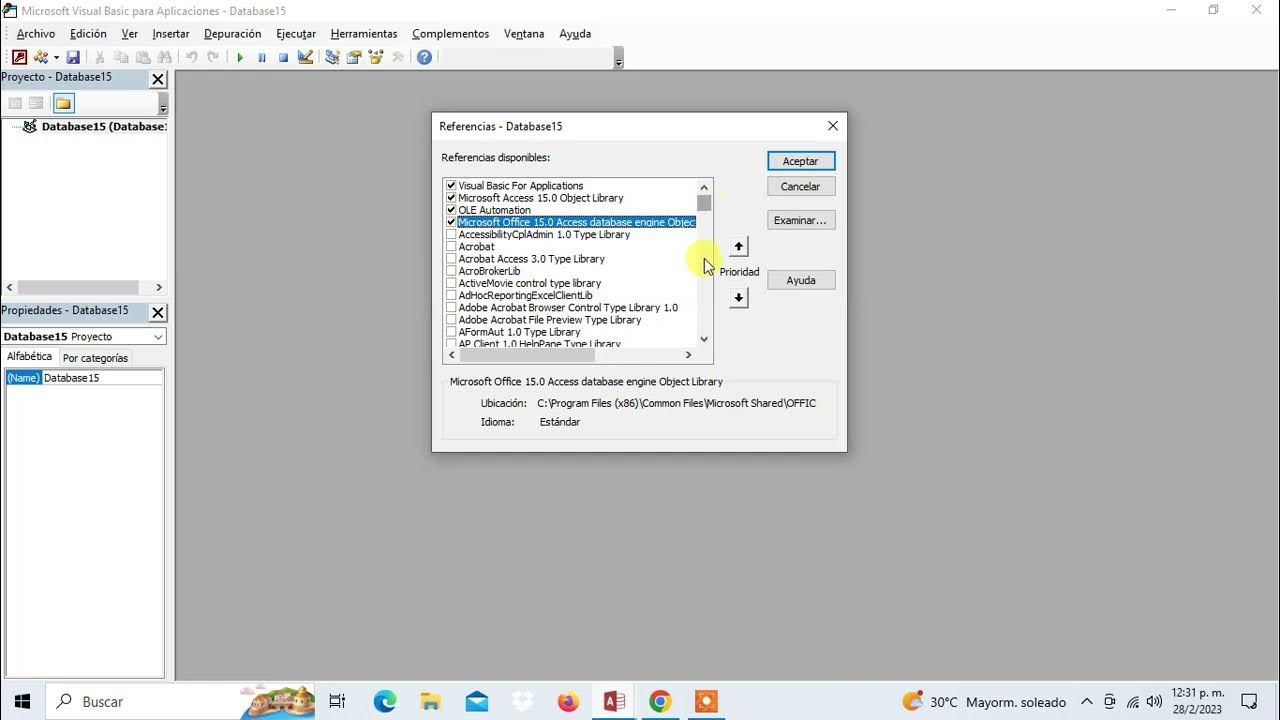Click the Find binoculars toolbar icon
The height and width of the screenshot is (720, 1280).
(x=165, y=58)
